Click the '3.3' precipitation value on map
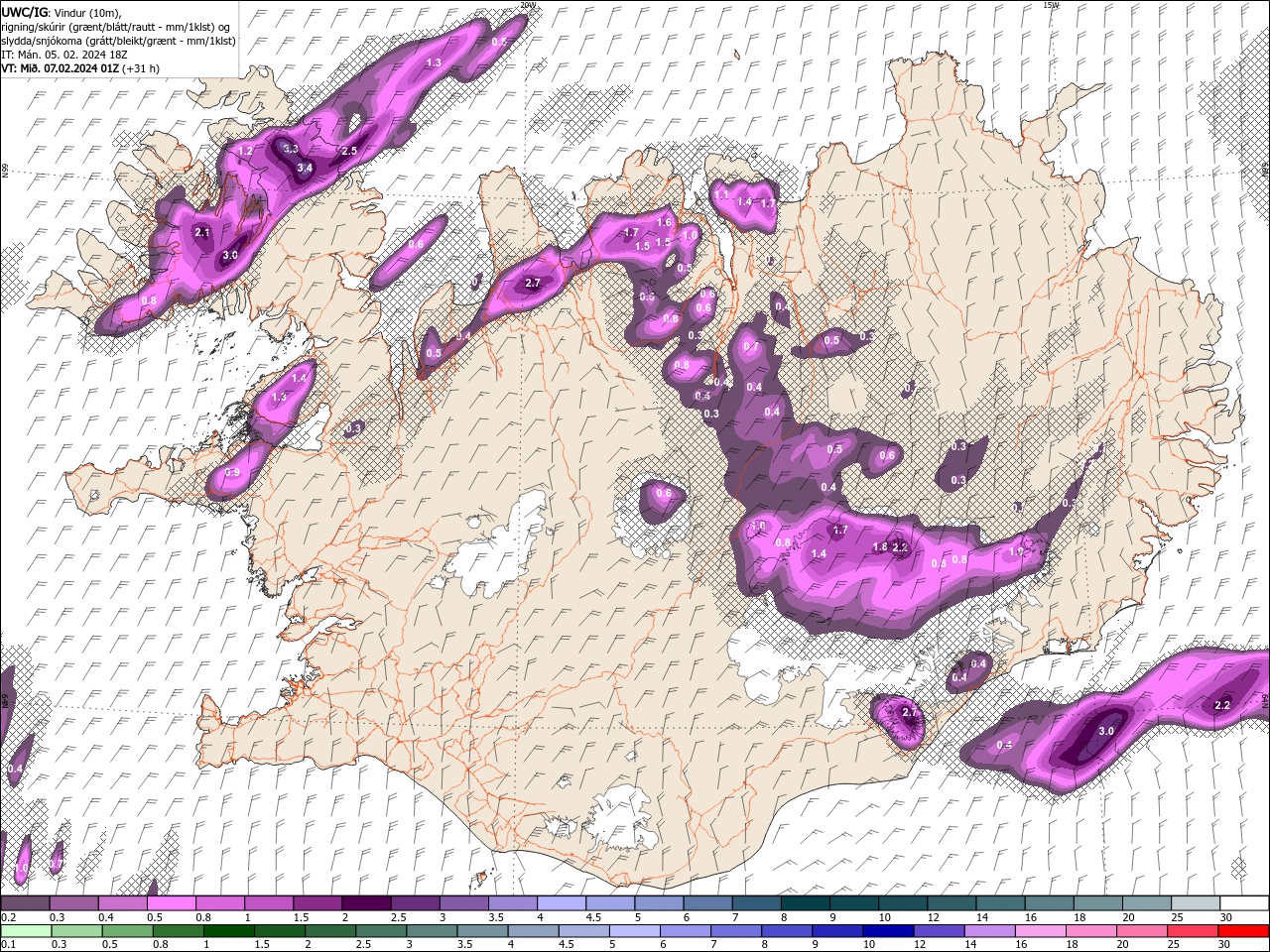 click(x=291, y=149)
